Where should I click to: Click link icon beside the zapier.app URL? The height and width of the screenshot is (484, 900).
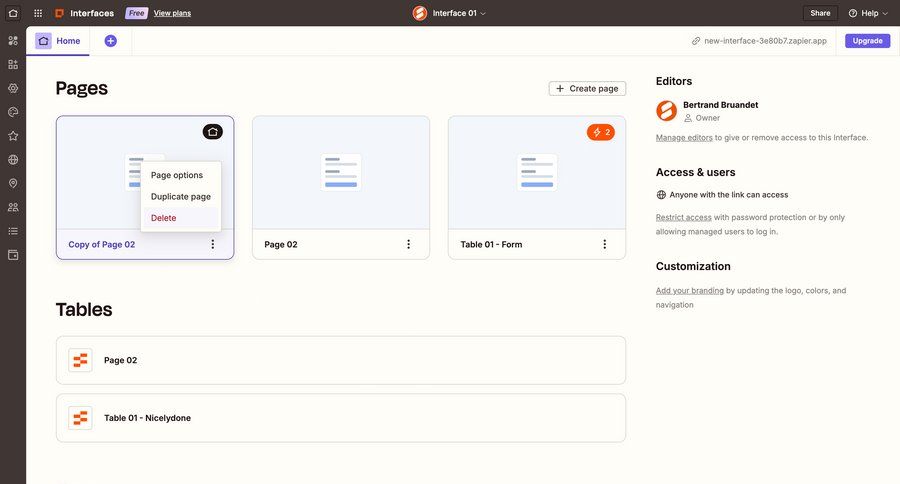pos(696,41)
